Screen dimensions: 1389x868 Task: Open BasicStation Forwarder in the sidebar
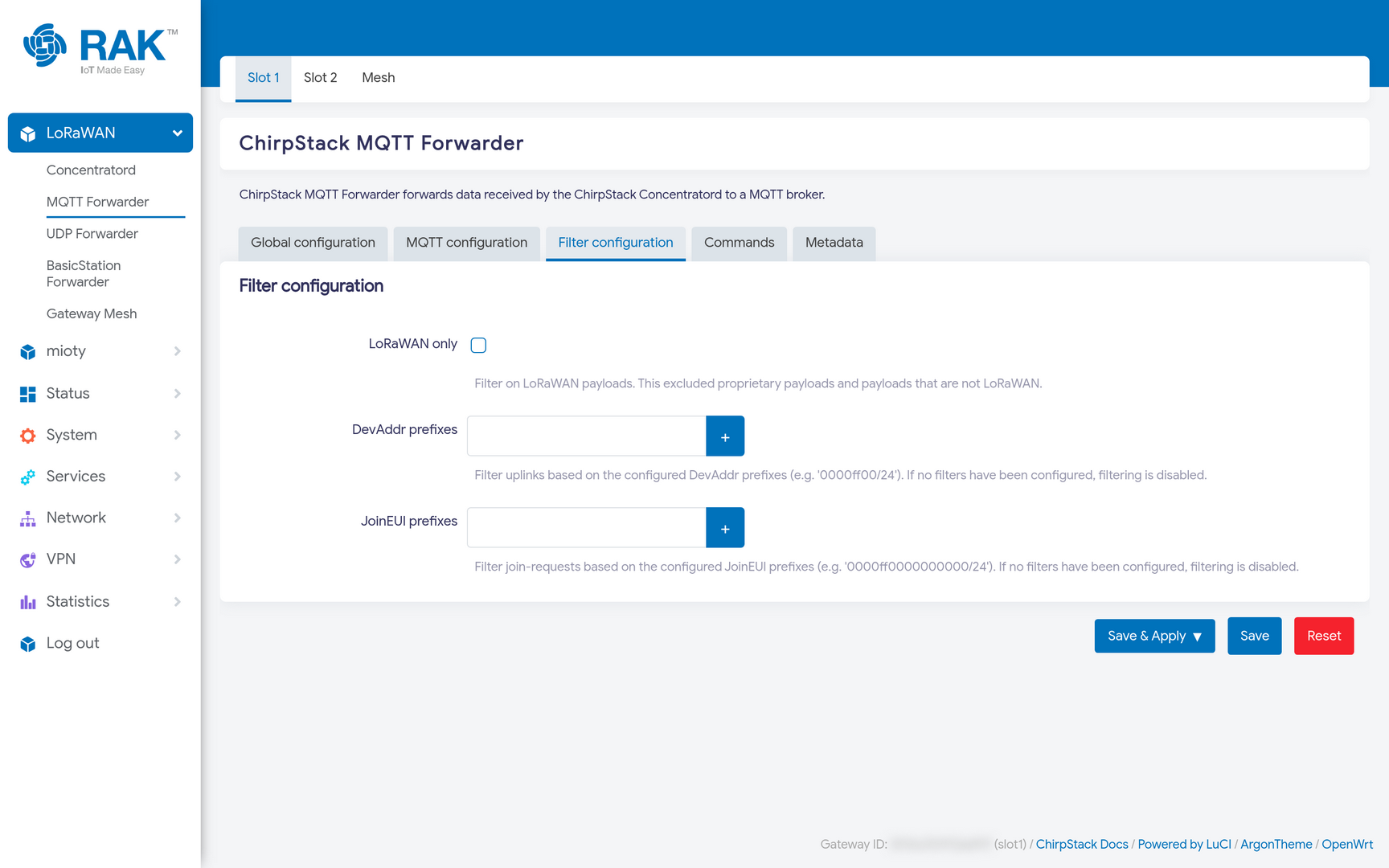point(84,274)
